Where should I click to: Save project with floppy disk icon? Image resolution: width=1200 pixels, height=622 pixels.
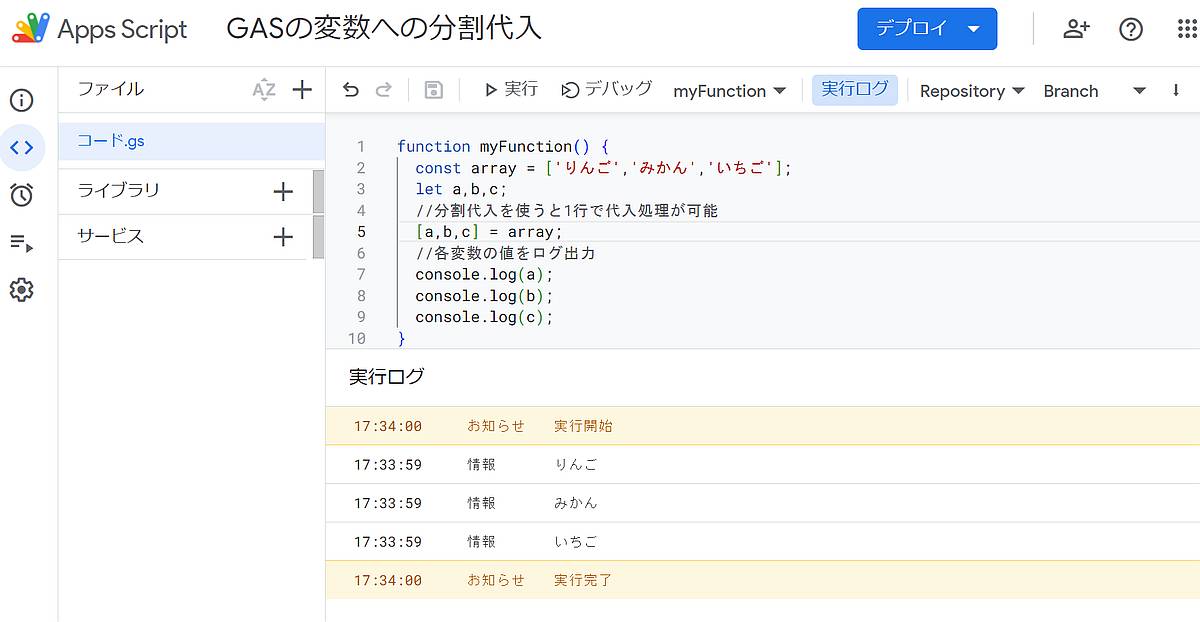pos(433,90)
